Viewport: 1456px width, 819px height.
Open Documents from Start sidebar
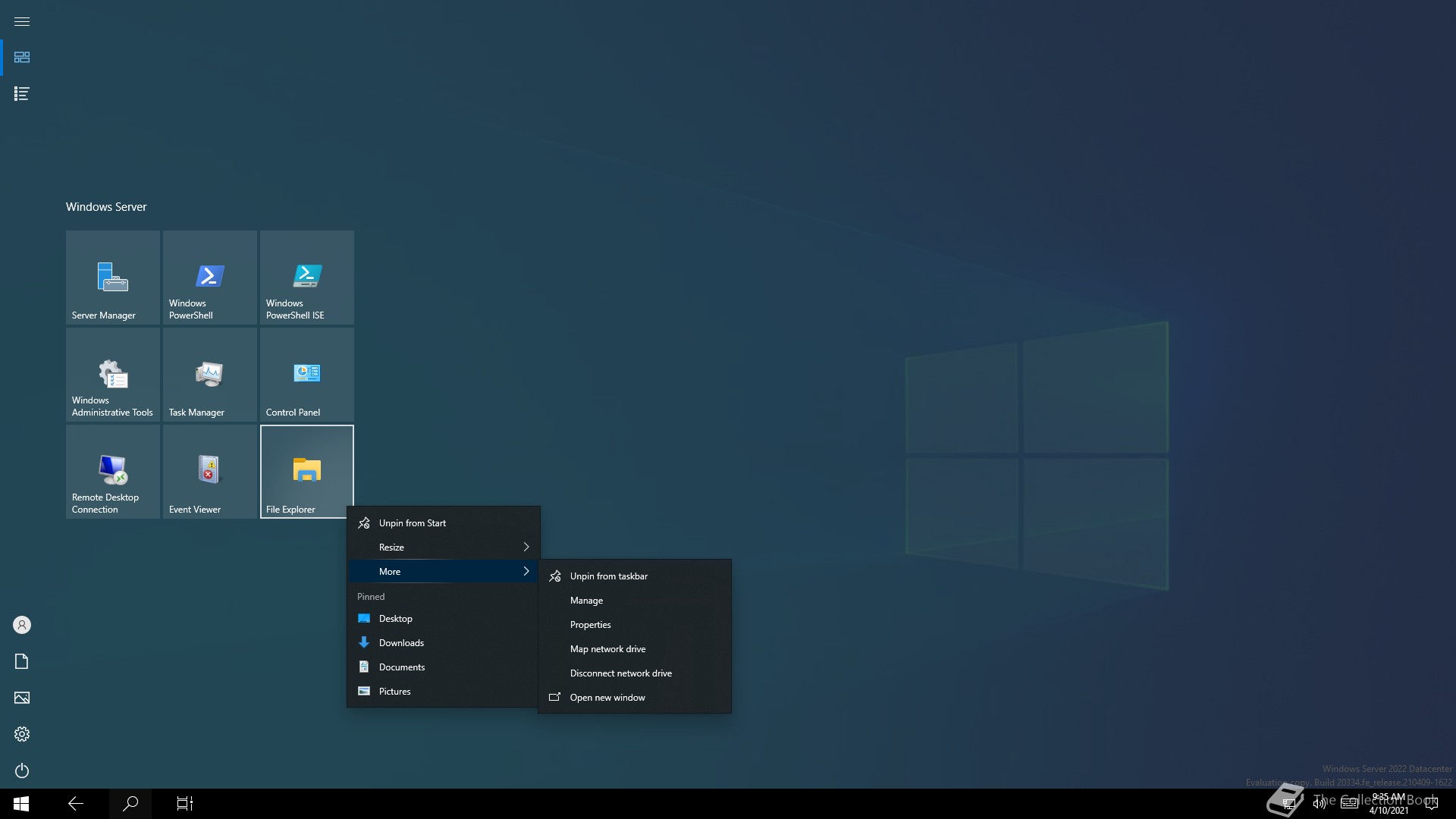22,661
